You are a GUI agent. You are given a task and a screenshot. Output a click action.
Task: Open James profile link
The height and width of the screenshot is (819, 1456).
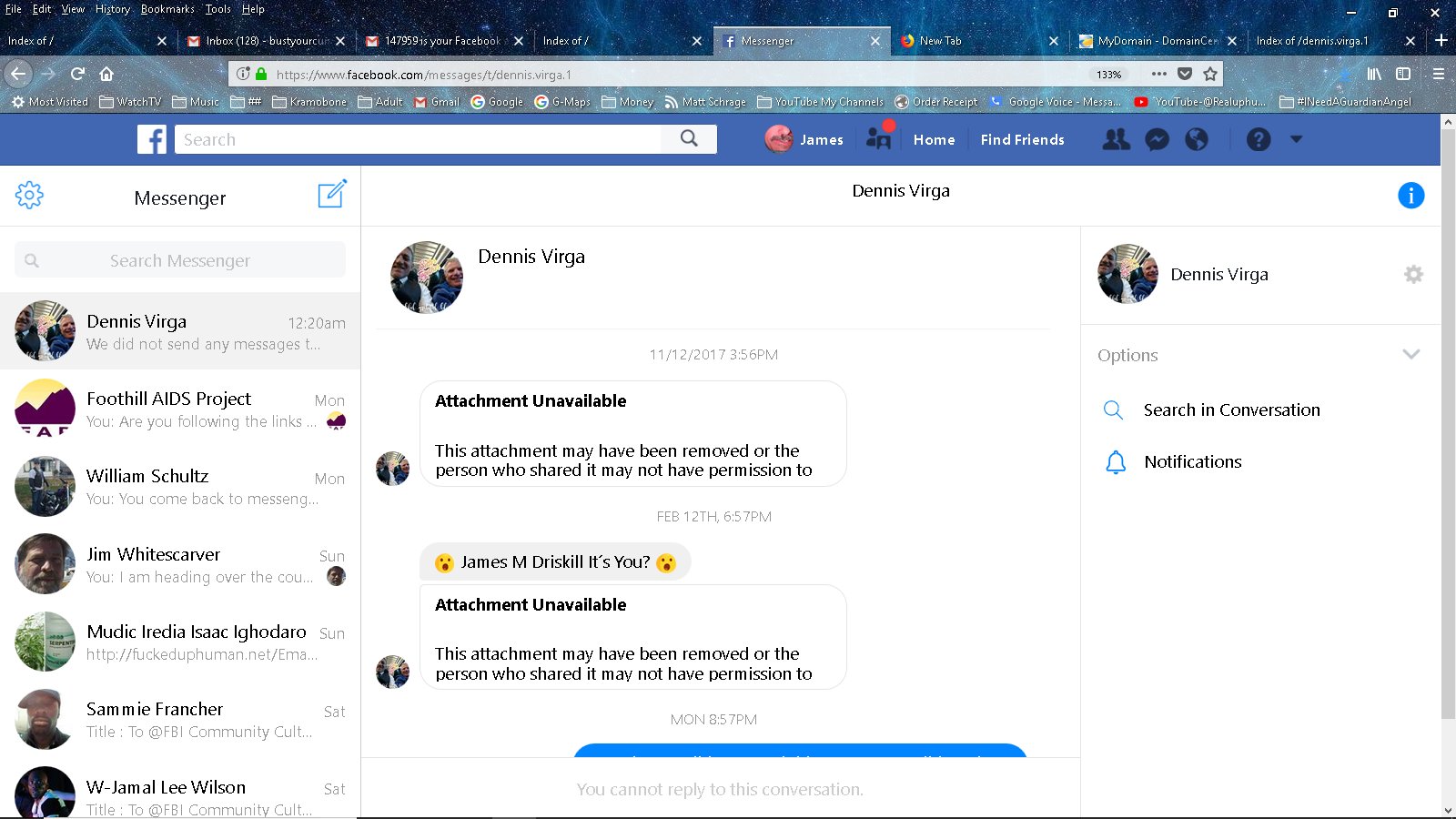804,139
